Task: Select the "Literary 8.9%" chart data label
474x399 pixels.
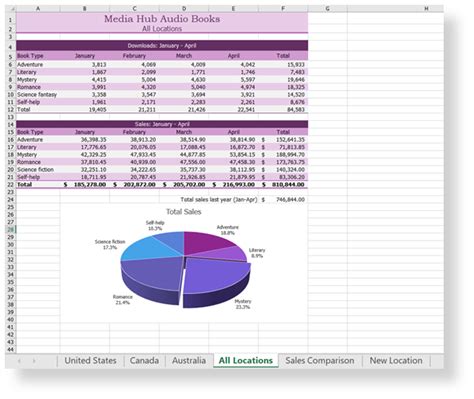Action: (x=257, y=253)
